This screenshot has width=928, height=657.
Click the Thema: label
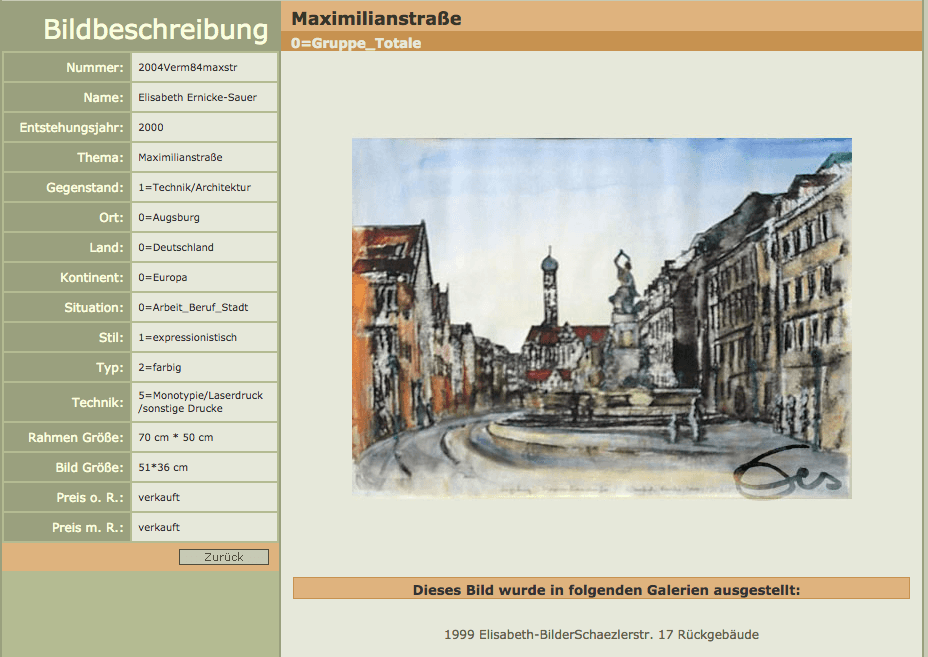tap(100, 157)
